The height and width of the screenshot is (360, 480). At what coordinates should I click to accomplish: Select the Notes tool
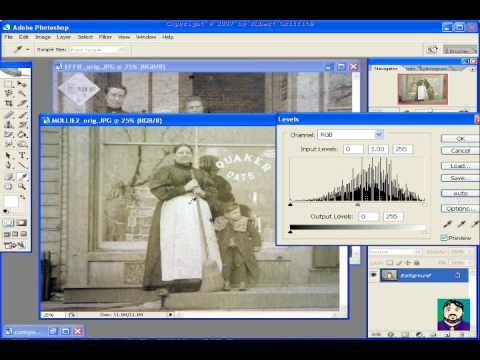[x=9, y=177]
